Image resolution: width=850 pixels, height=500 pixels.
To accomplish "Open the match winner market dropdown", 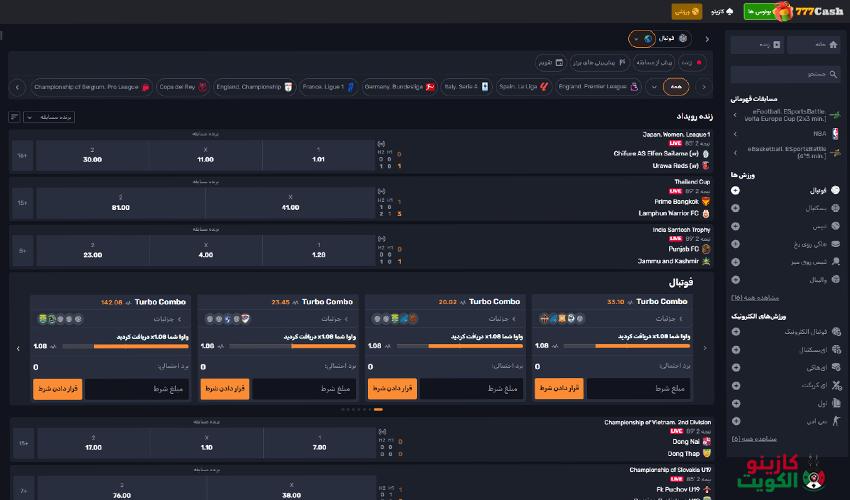I will pos(49,117).
